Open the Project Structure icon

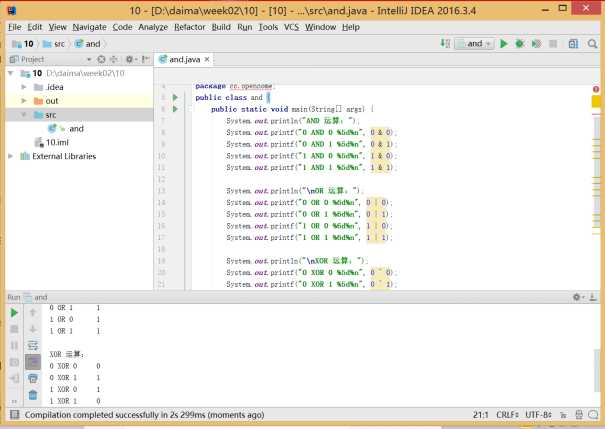coord(573,44)
